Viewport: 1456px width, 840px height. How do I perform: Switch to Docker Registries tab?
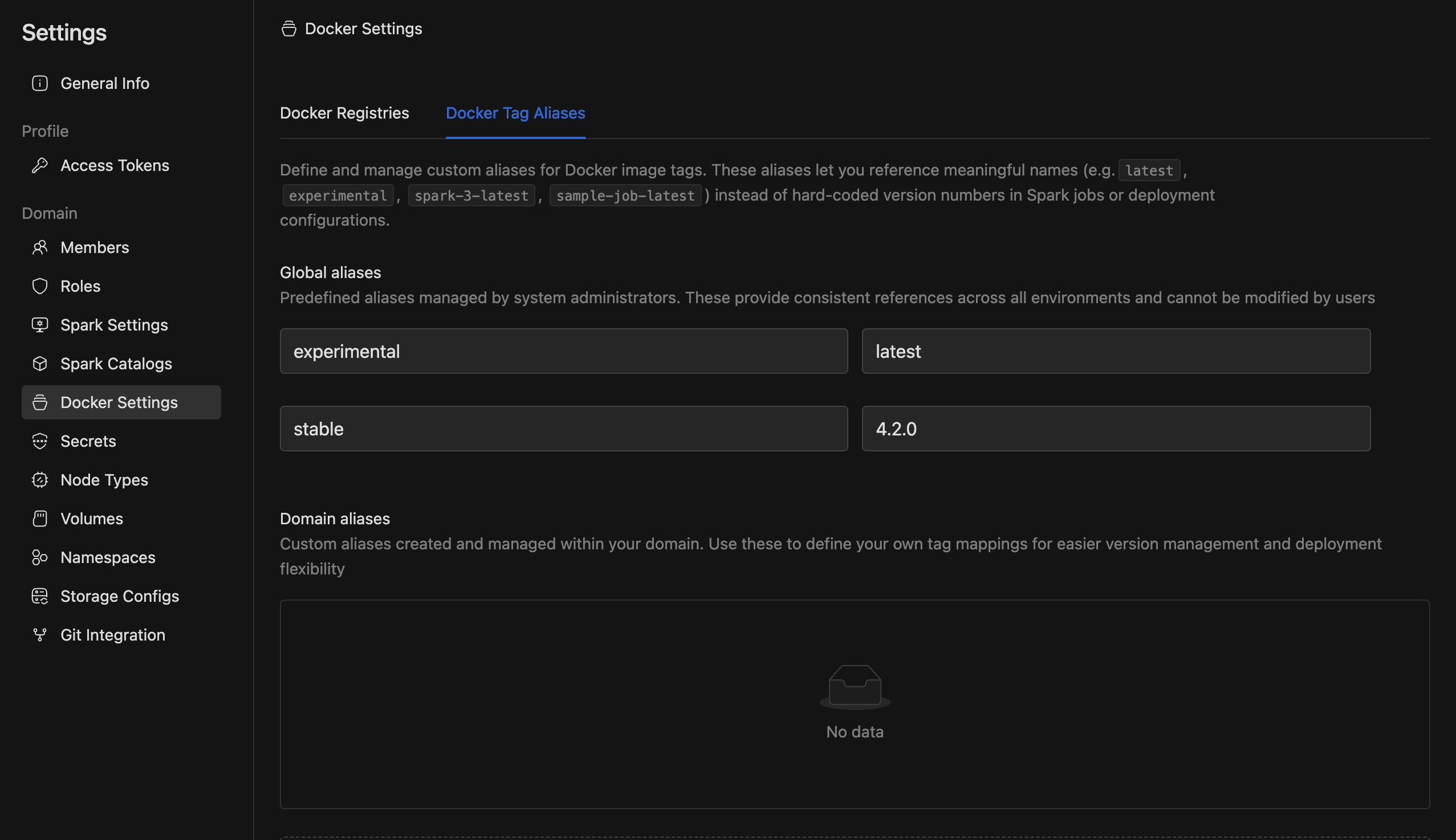tap(344, 113)
